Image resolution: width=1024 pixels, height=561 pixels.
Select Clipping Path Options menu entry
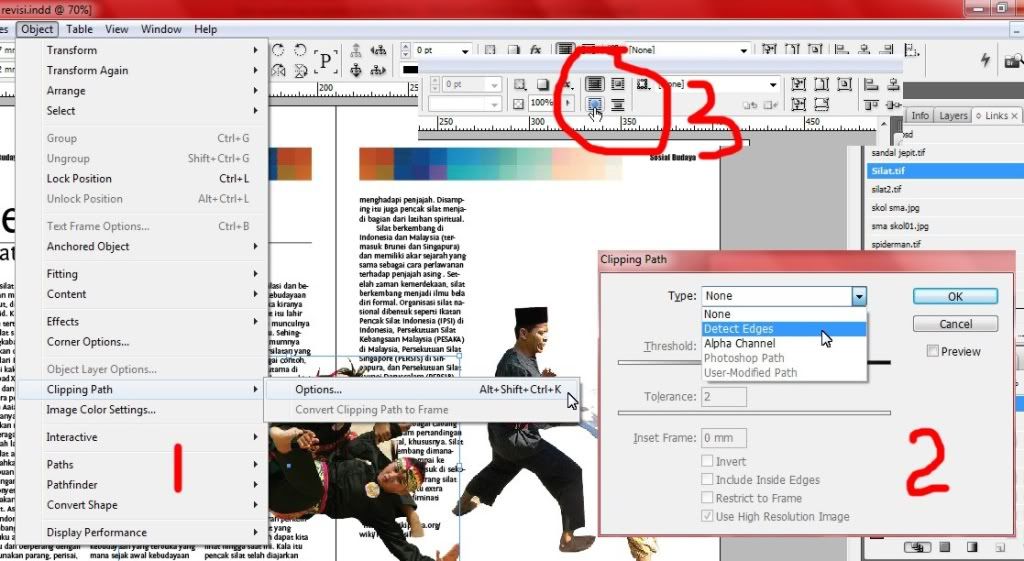coord(422,389)
